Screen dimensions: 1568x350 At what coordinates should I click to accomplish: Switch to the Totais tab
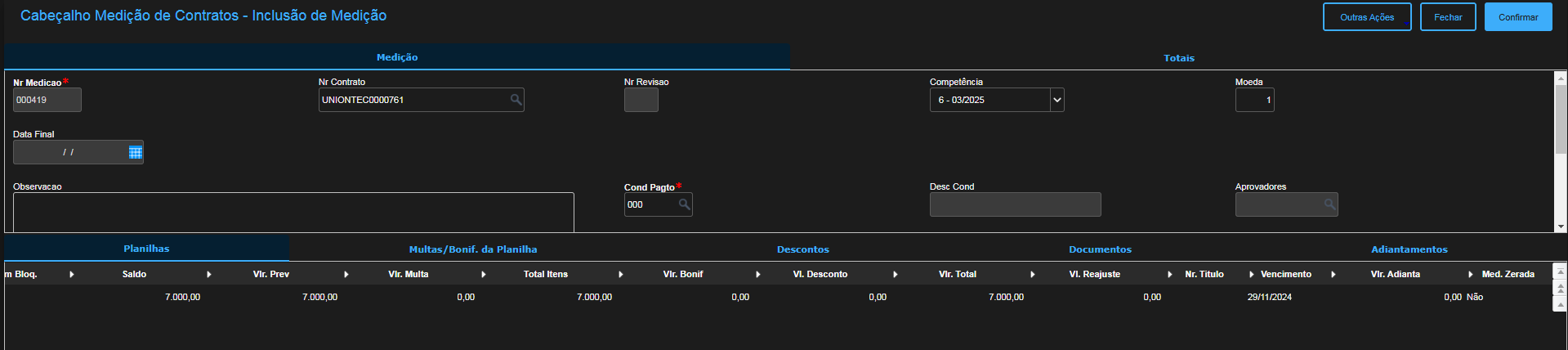(x=1178, y=58)
